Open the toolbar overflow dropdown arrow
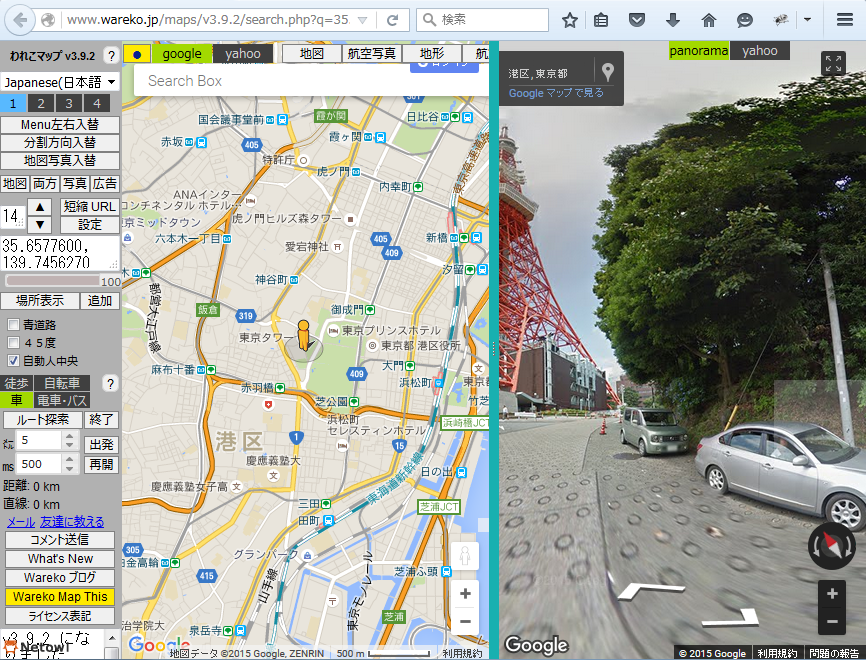Screen dimensions: 866x660 coord(807,20)
